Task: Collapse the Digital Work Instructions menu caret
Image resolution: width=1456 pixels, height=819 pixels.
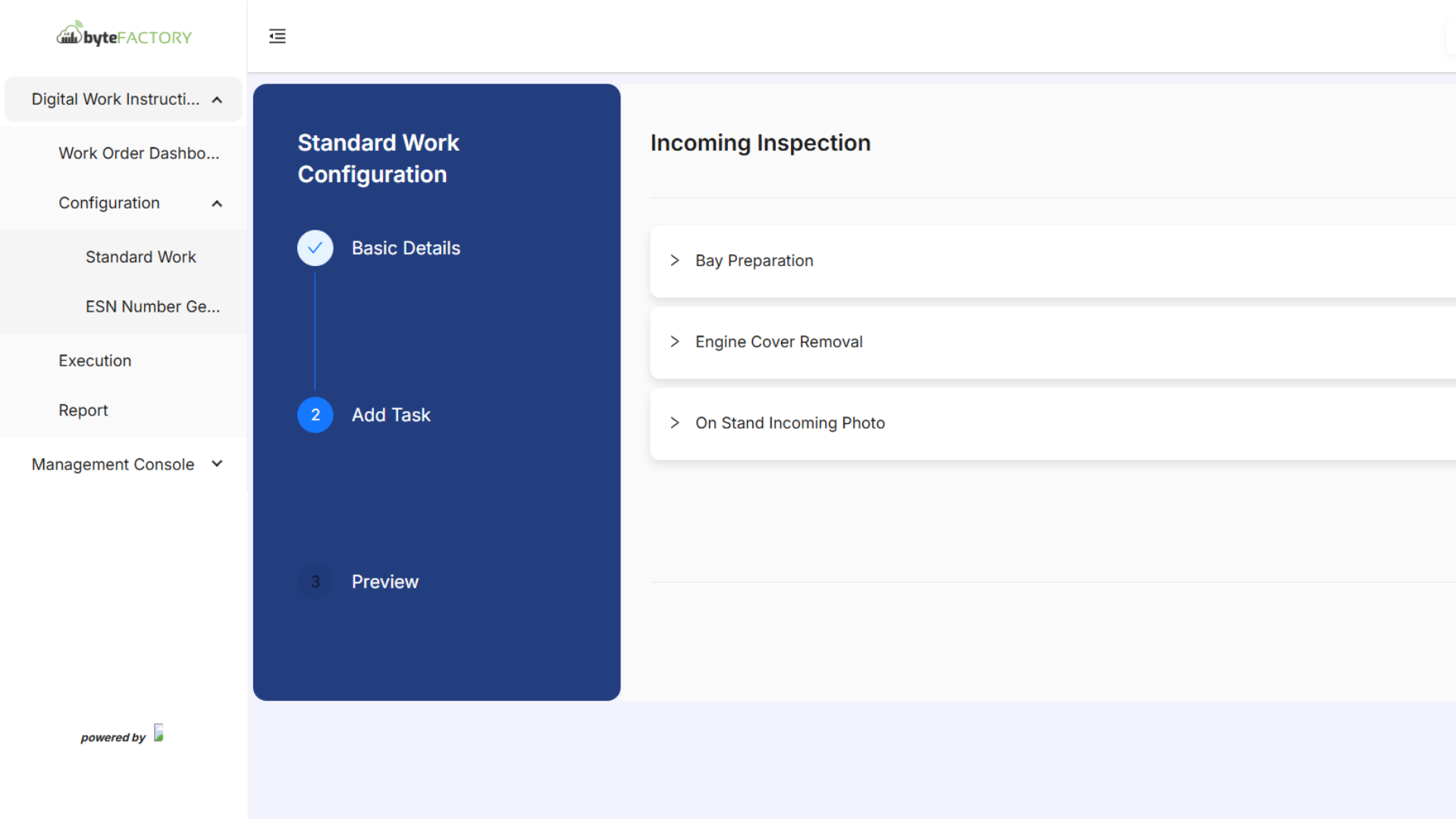Action: (217, 99)
